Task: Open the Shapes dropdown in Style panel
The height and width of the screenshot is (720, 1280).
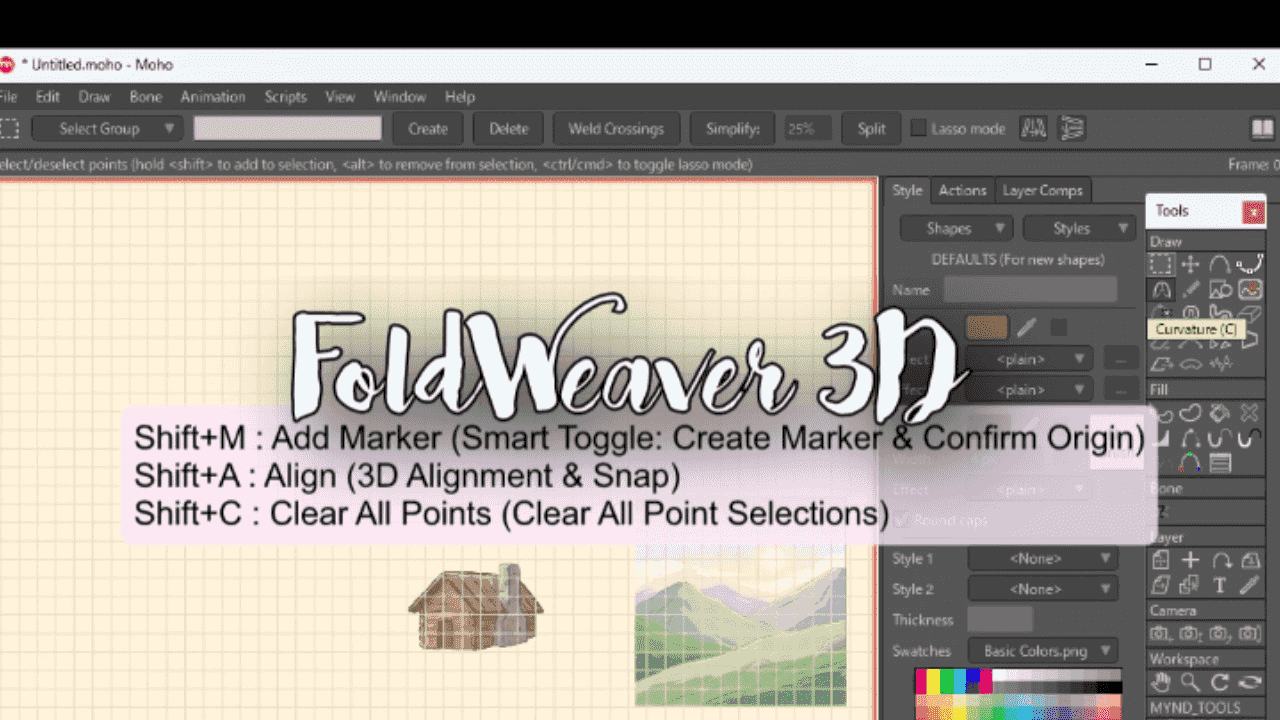Action: (x=956, y=228)
